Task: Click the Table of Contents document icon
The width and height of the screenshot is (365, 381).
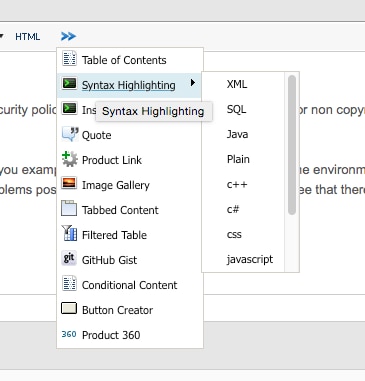Action: (x=69, y=58)
